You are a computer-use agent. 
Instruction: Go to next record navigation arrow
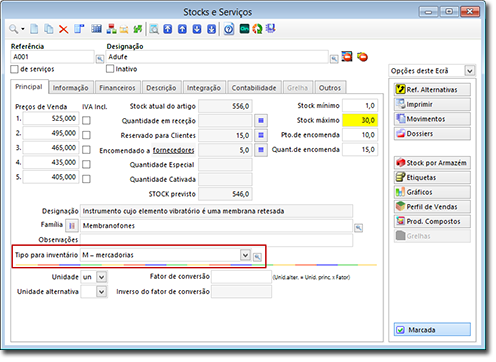pos(197,29)
